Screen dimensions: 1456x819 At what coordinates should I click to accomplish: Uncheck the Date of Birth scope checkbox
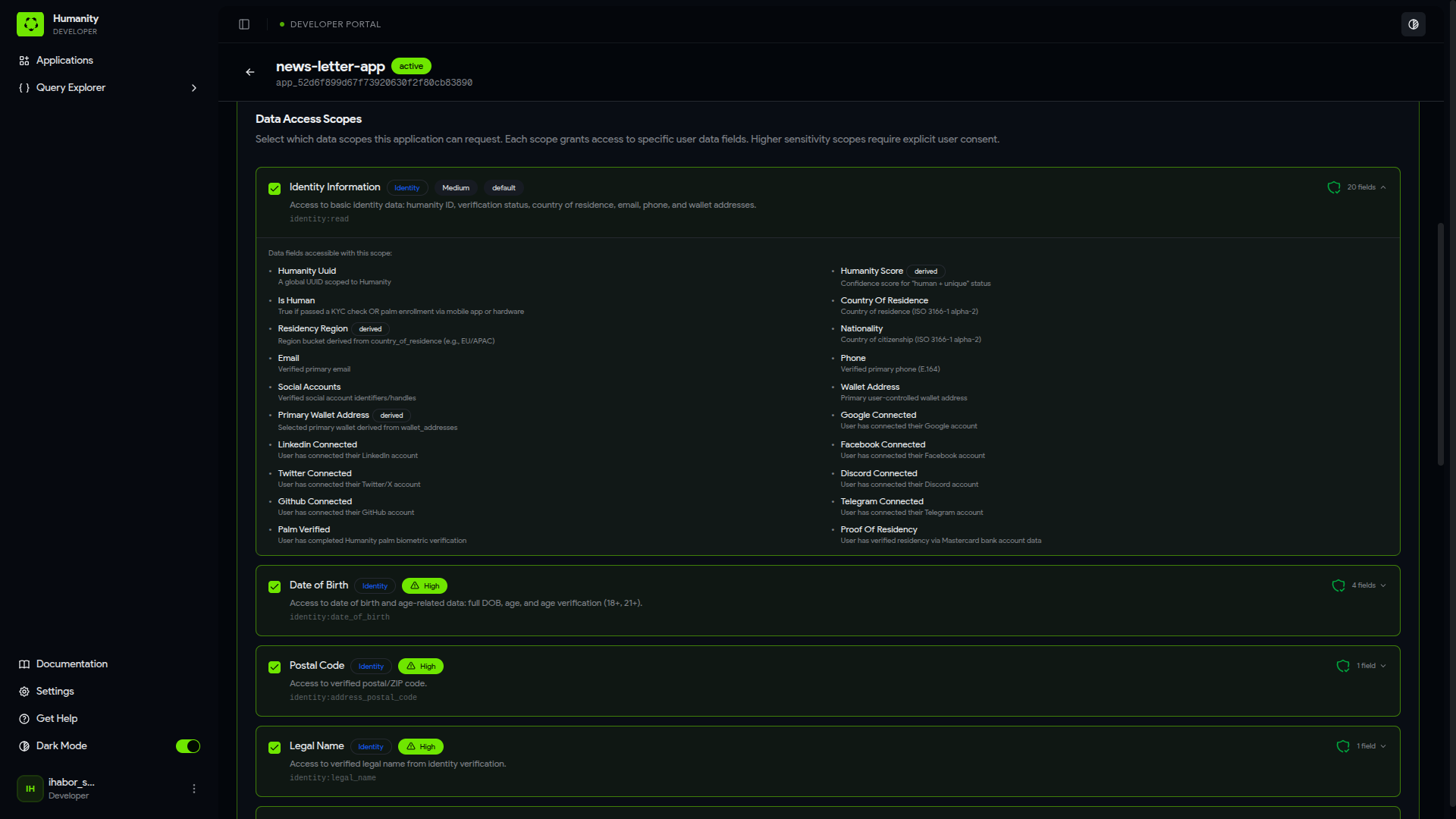[x=275, y=587]
